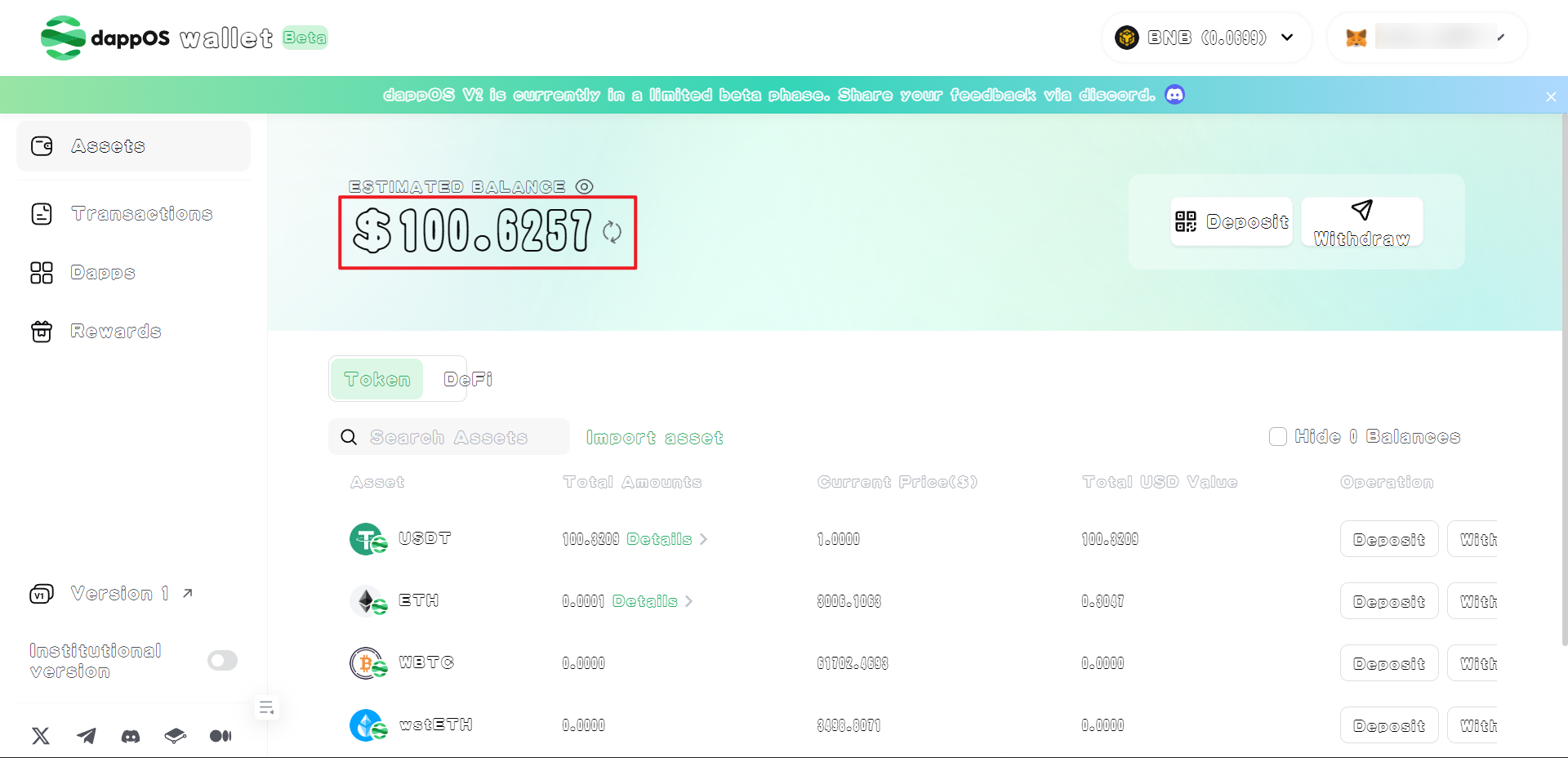Click the ETH token icon
This screenshot has width=1568, height=758.
367,601
